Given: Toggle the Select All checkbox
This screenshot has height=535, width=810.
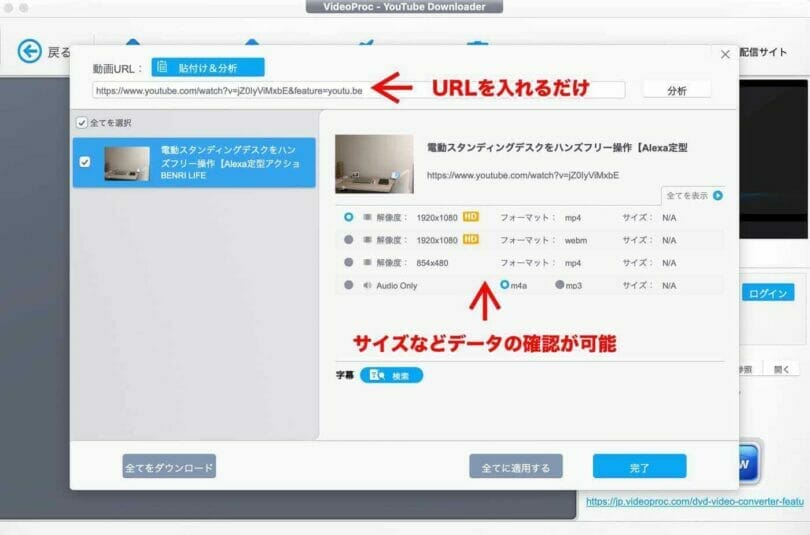Looking at the screenshot, I should (x=82, y=123).
